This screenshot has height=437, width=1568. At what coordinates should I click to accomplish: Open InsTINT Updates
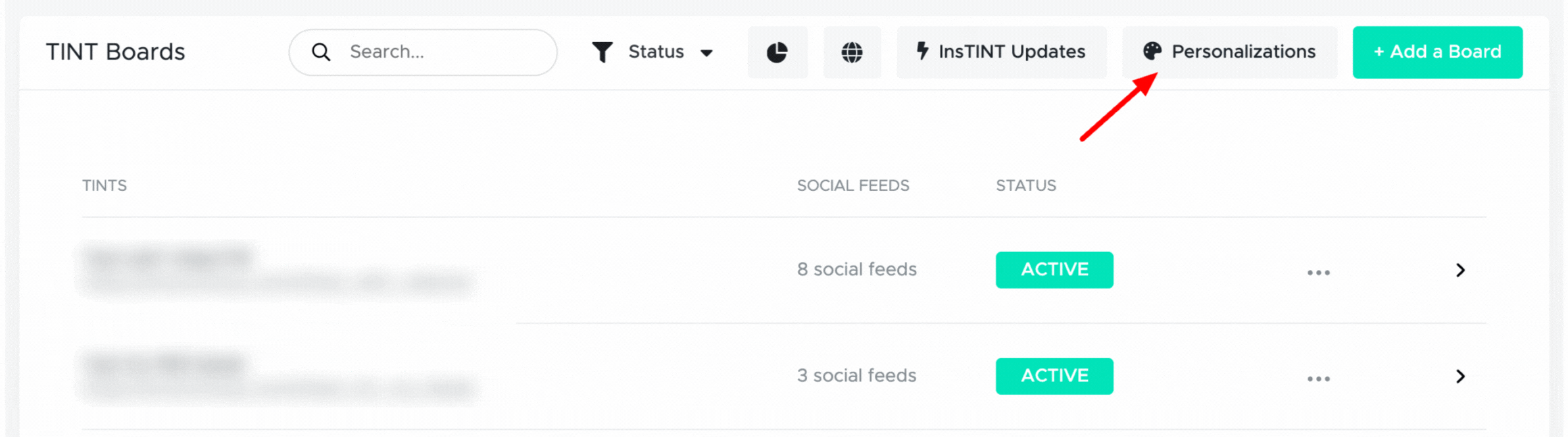[1001, 52]
